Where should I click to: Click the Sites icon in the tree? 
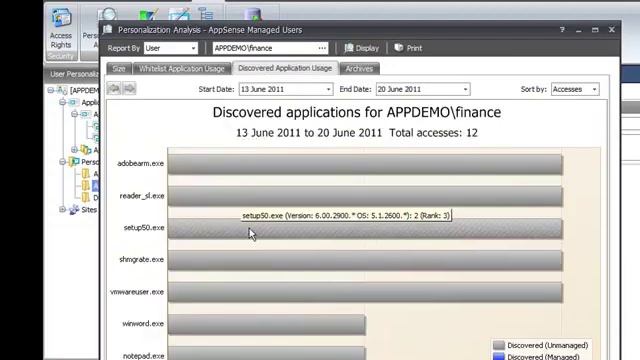pyautogui.click(x=74, y=210)
